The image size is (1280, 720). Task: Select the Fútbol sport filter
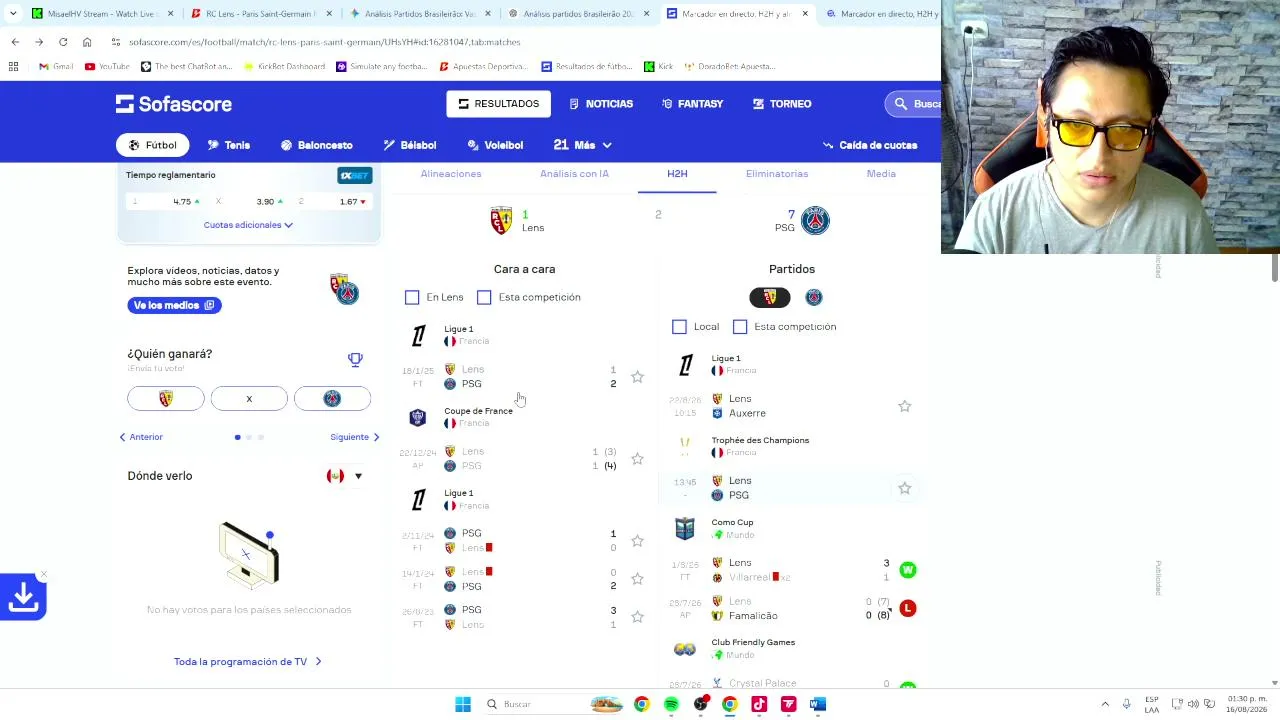pos(152,145)
